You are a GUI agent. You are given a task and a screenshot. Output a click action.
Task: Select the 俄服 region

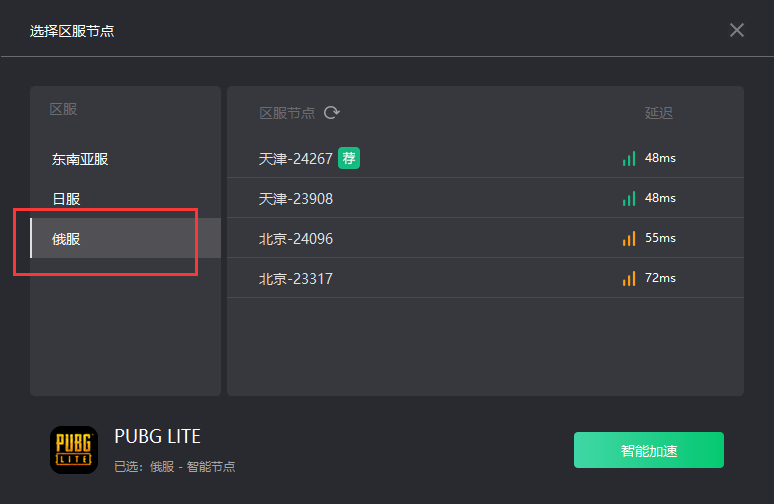[125, 238]
